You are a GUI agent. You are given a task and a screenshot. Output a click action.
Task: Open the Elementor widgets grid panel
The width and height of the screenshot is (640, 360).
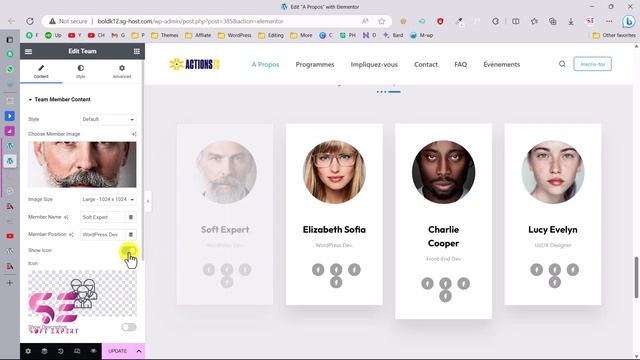137,51
